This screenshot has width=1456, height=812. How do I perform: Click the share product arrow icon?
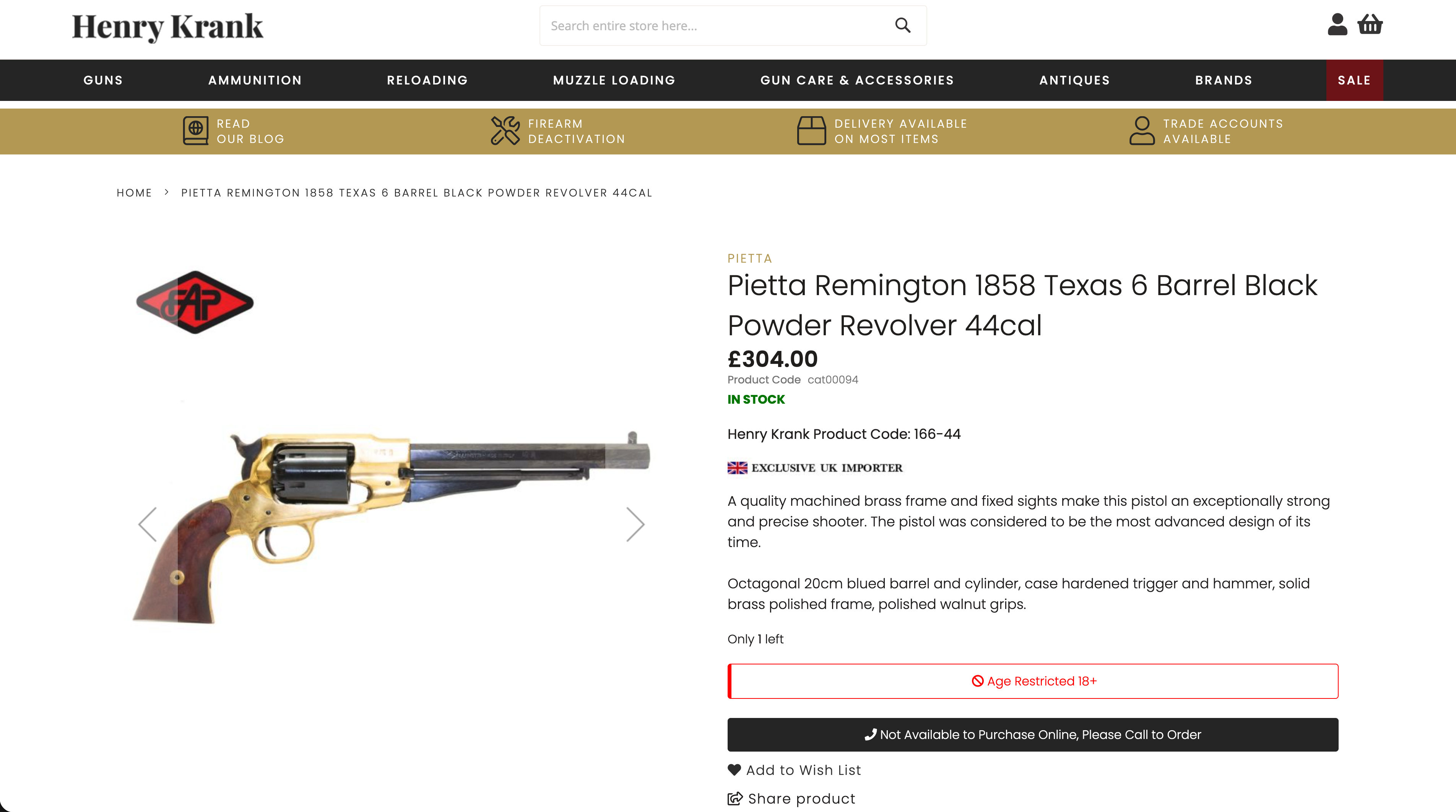point(735,799)
